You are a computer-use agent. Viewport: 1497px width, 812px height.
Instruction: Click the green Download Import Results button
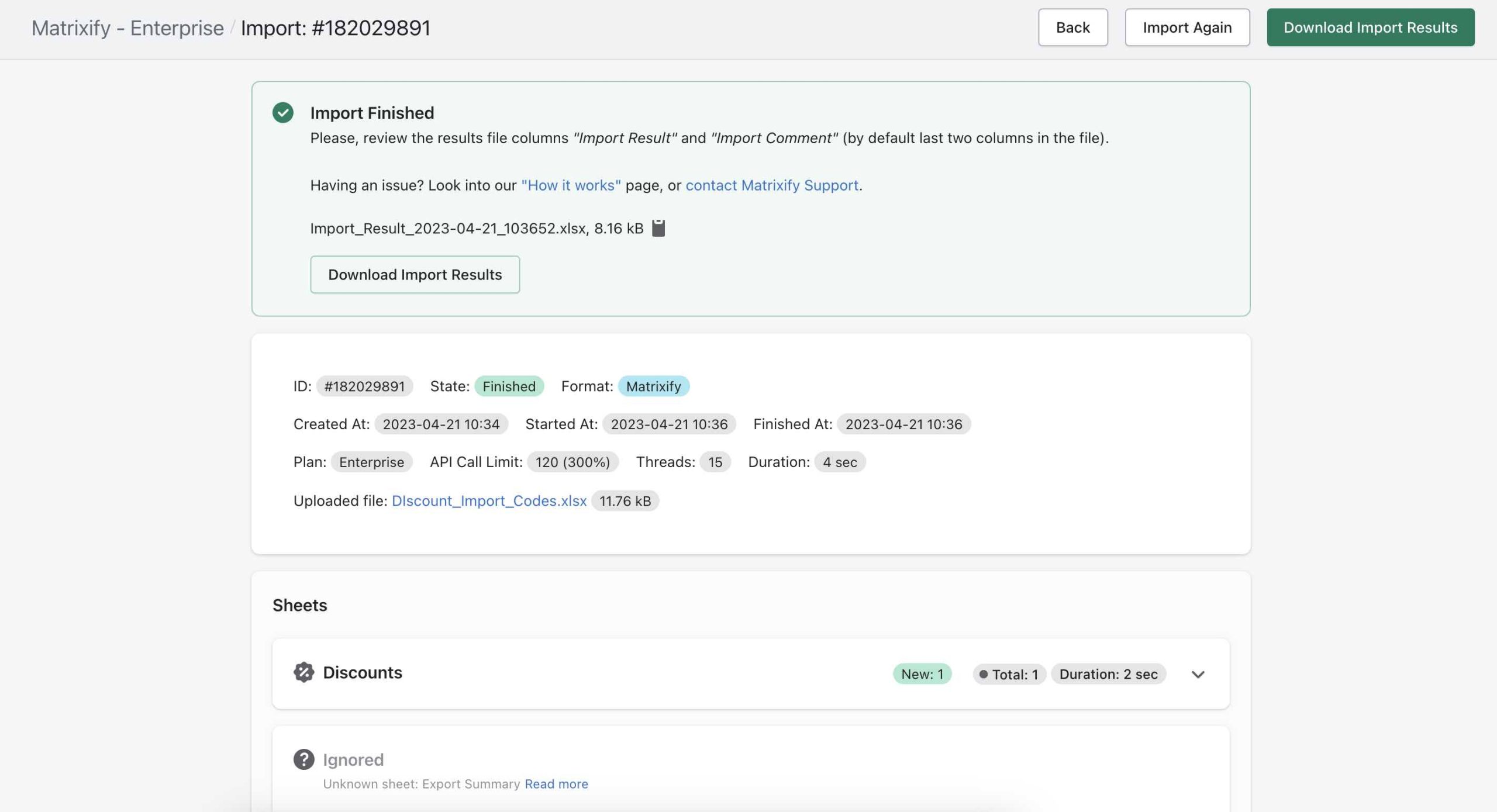point(1370,27)
